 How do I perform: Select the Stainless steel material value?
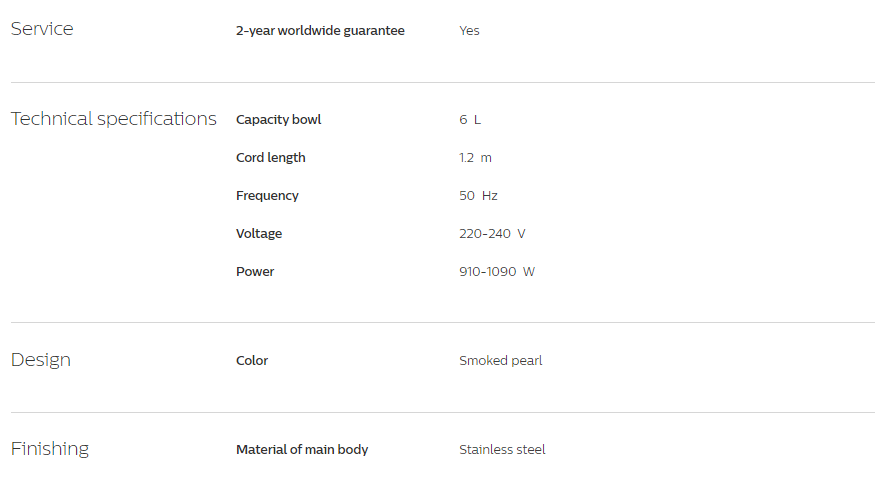point(502,450)
